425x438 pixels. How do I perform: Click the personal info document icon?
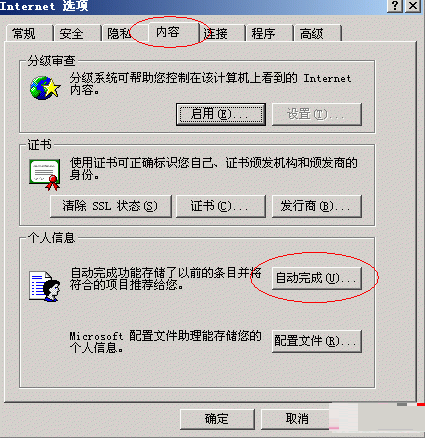click(x=45, y=286)
